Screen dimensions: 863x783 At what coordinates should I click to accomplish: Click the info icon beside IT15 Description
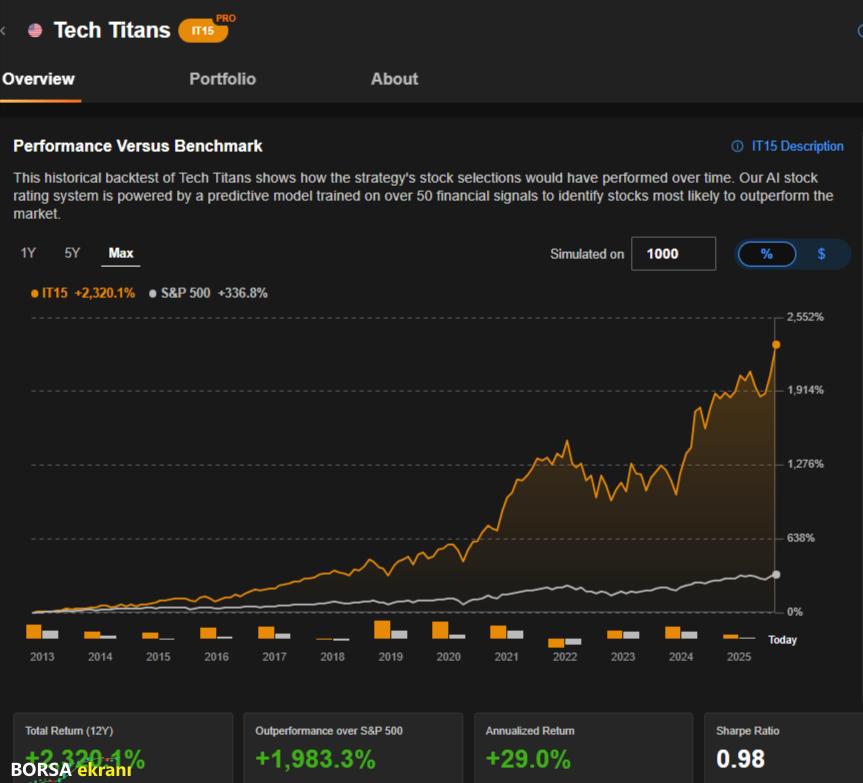coord(737,146)
